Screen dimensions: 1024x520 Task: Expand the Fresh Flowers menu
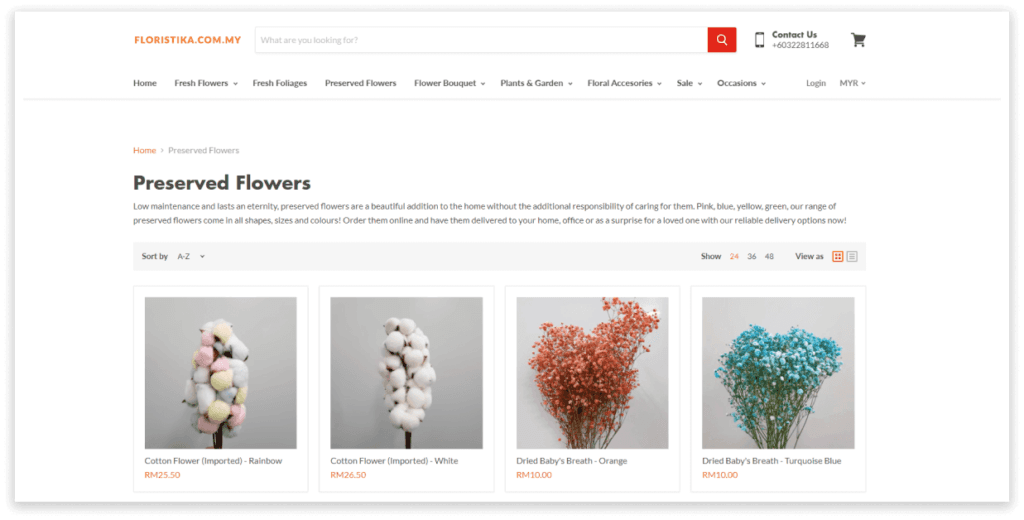[206, 83]
